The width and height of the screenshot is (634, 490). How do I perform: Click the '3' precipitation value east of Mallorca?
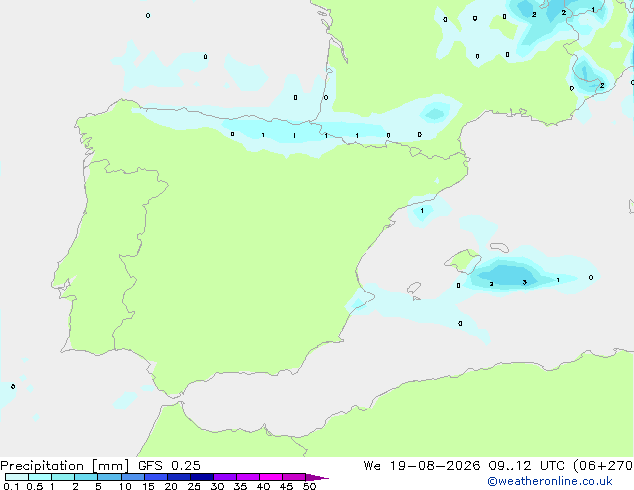click(x=524, y=282)
